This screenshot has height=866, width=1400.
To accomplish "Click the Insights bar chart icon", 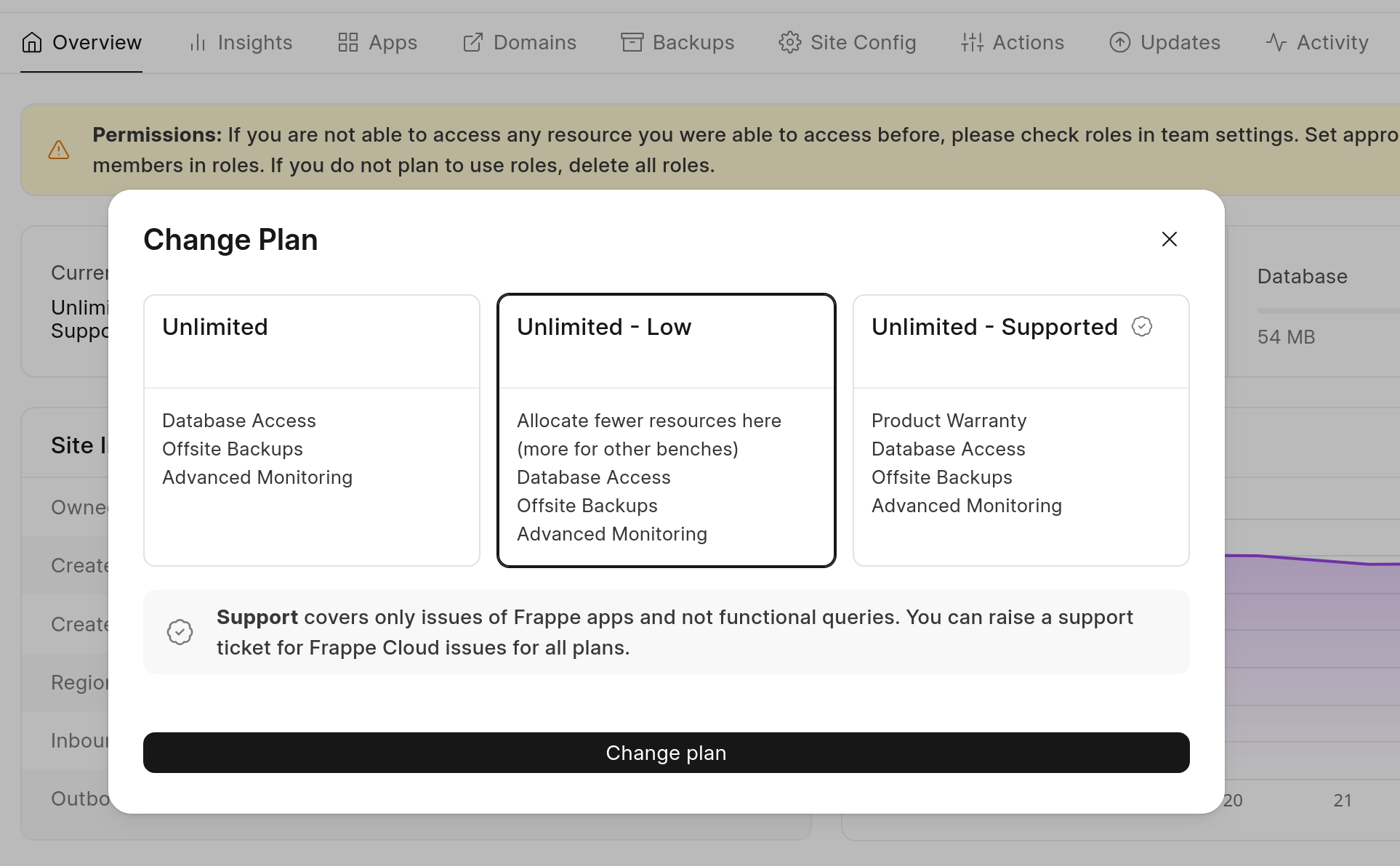I will [x=198, y=43].
